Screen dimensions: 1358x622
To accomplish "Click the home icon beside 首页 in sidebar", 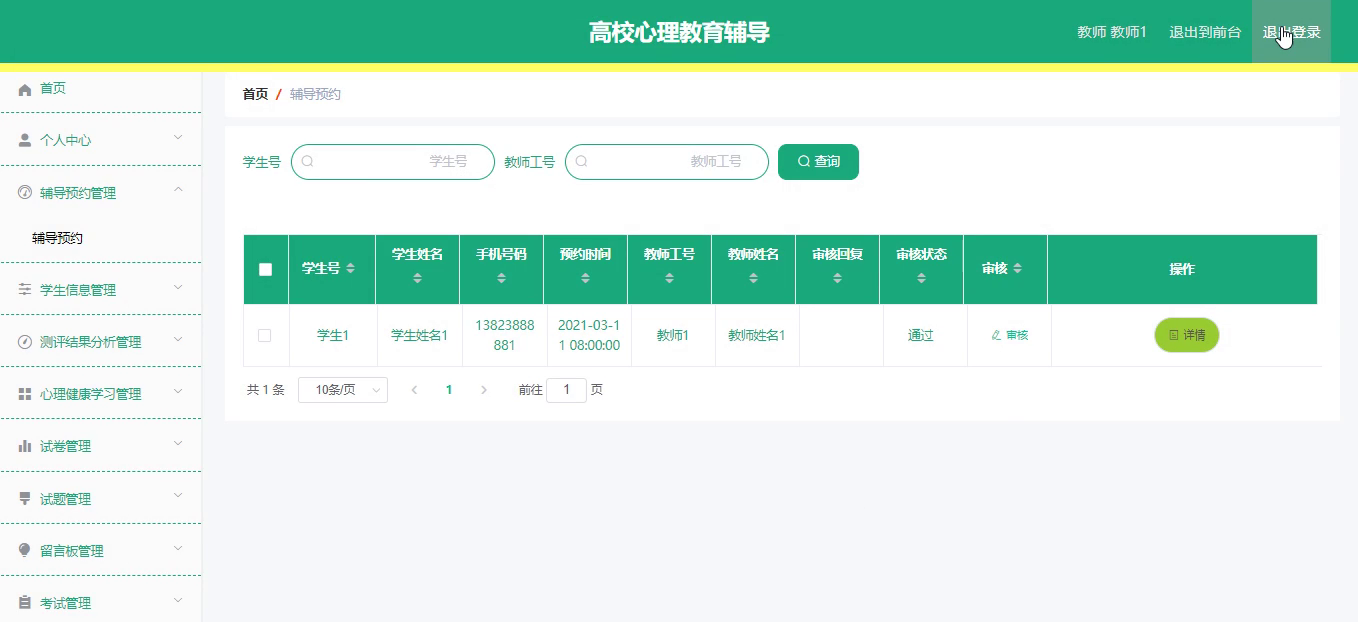I will pos(25,89).
